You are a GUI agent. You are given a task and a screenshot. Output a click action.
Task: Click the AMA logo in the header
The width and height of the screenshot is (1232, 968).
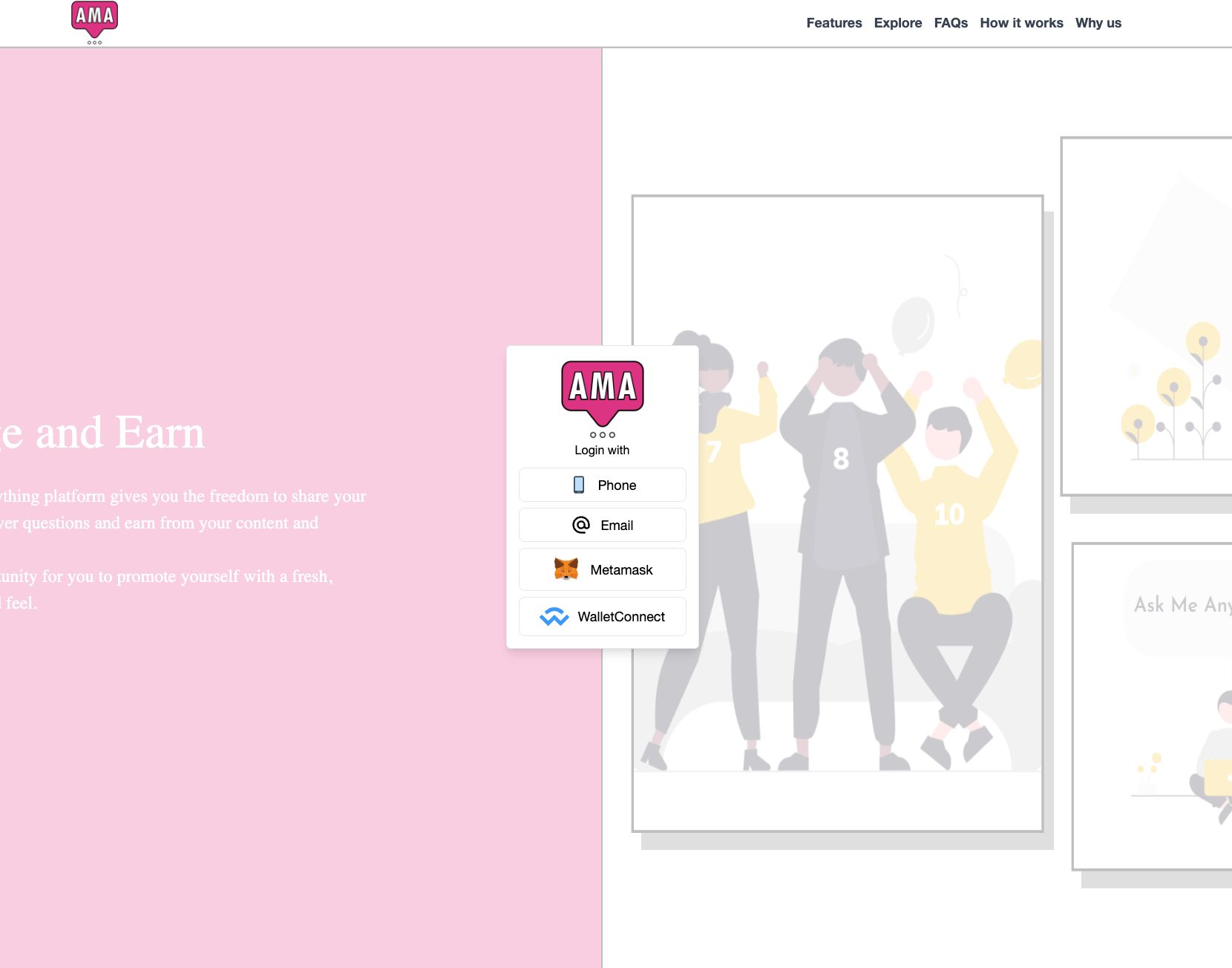94,22
